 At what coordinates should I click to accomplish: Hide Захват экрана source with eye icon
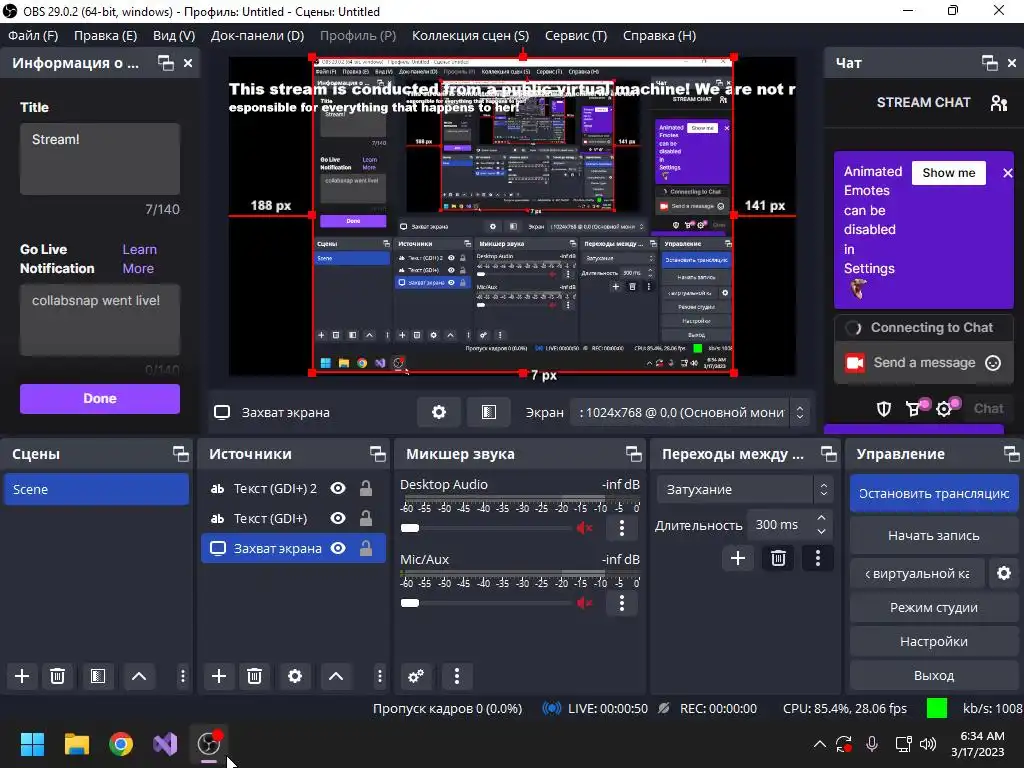point(338,549)
